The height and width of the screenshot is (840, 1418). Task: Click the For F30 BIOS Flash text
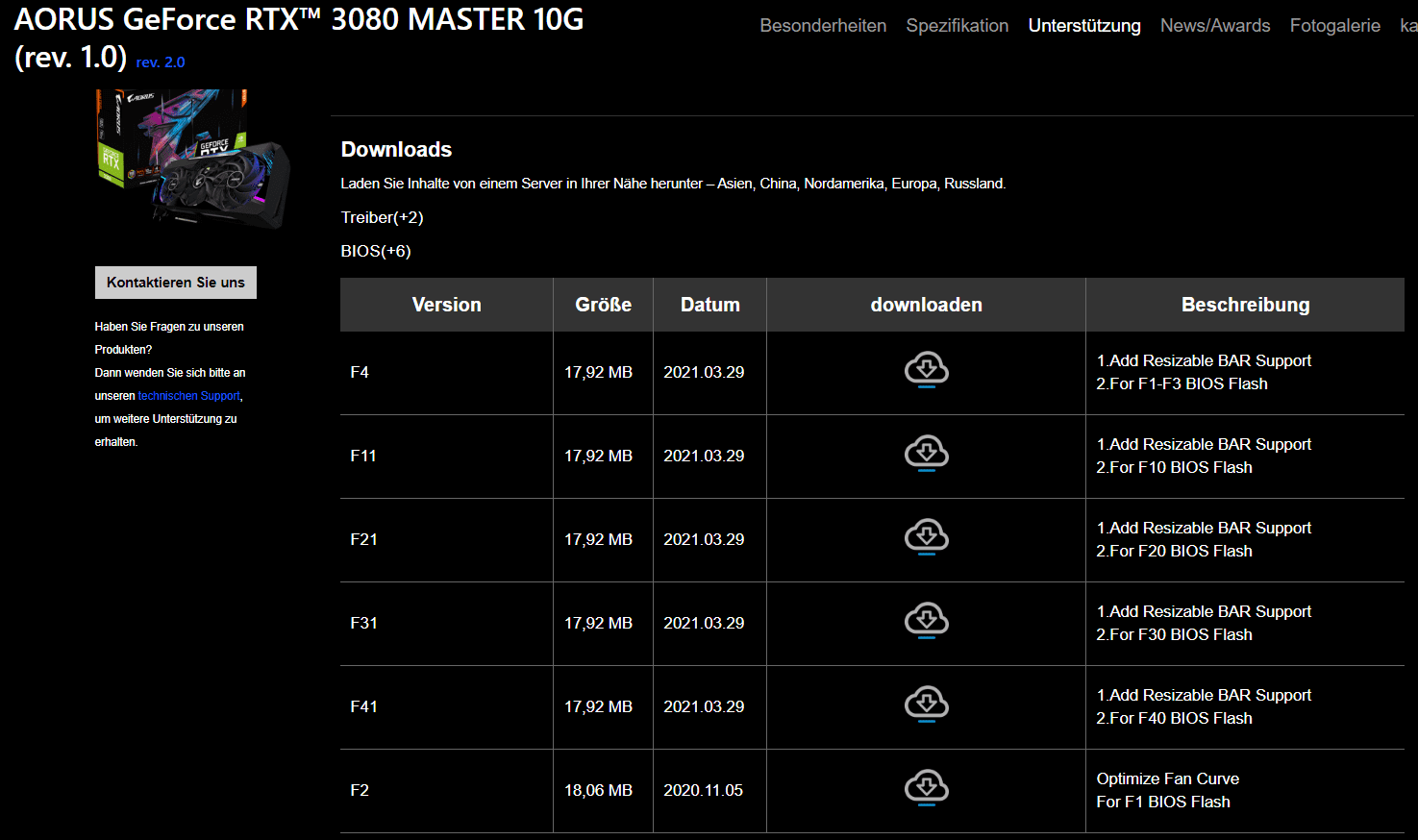(1174, 634)
